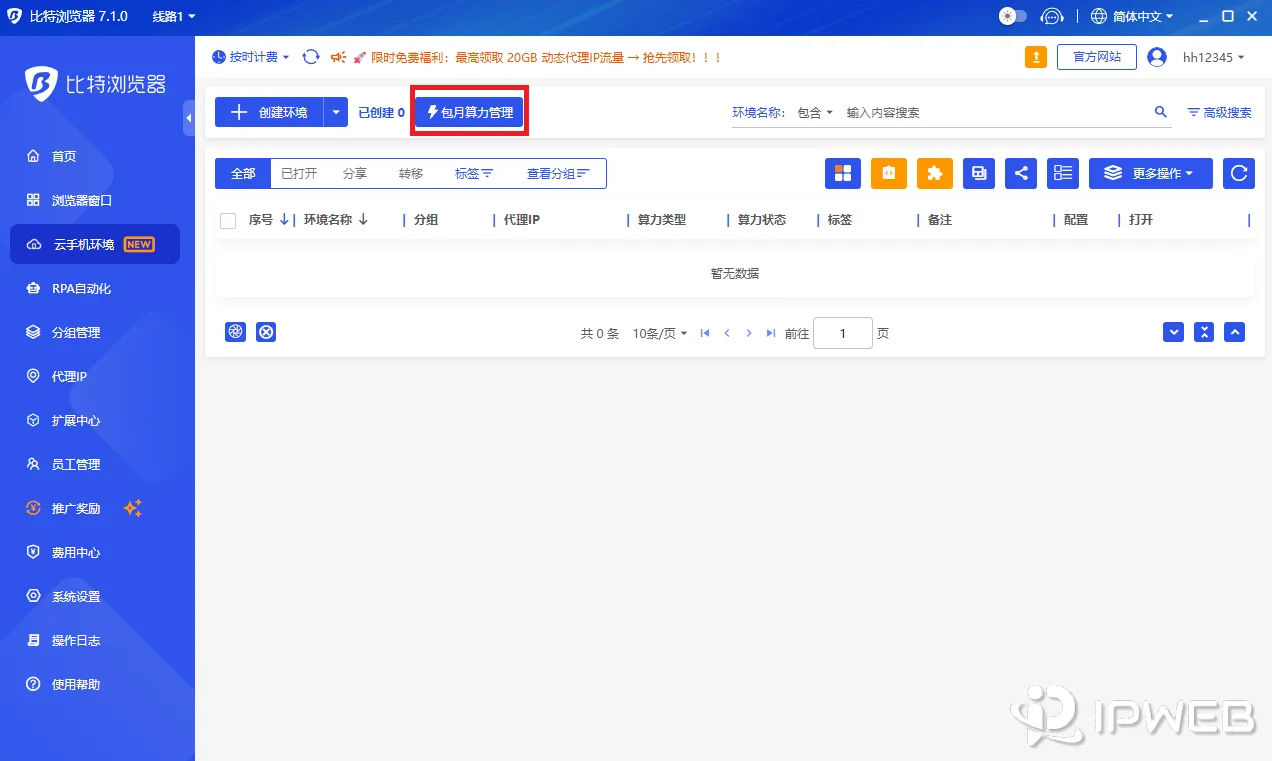Click the orange camera icon above the table
The height and width of the screenshot is (761, 1272).
pyautogui.click(x=889, y=173)
